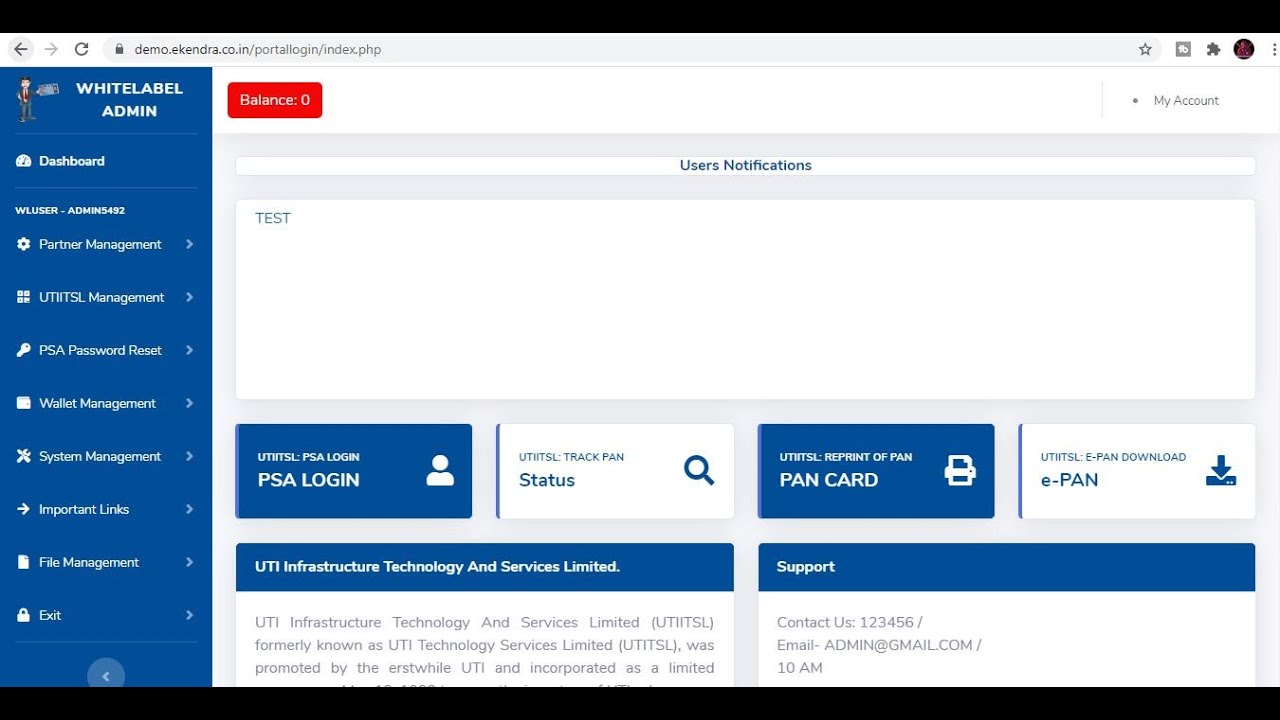Click the padlock site security icon

(x=119, y=49)
